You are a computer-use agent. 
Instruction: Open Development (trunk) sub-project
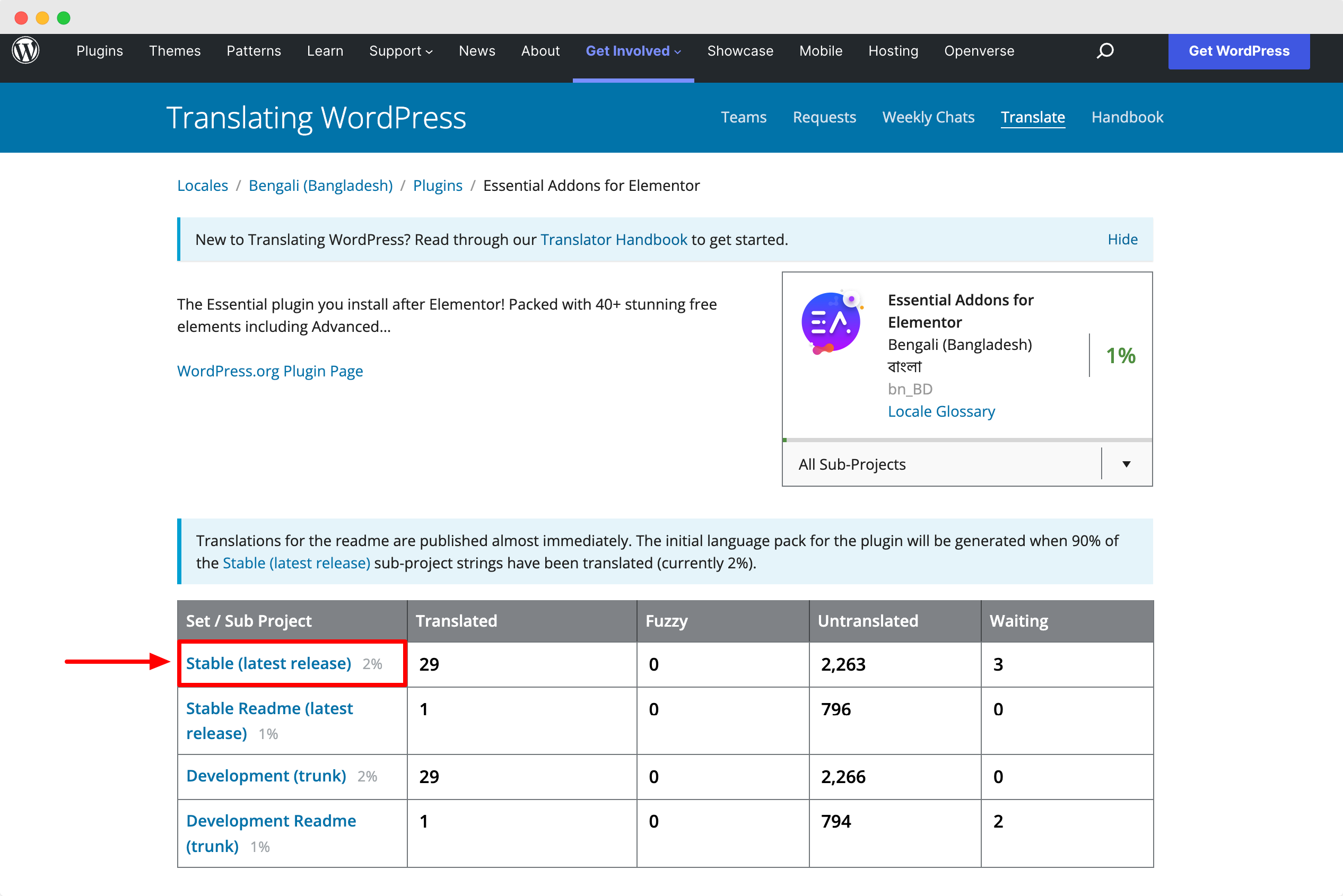pos(266,776)
